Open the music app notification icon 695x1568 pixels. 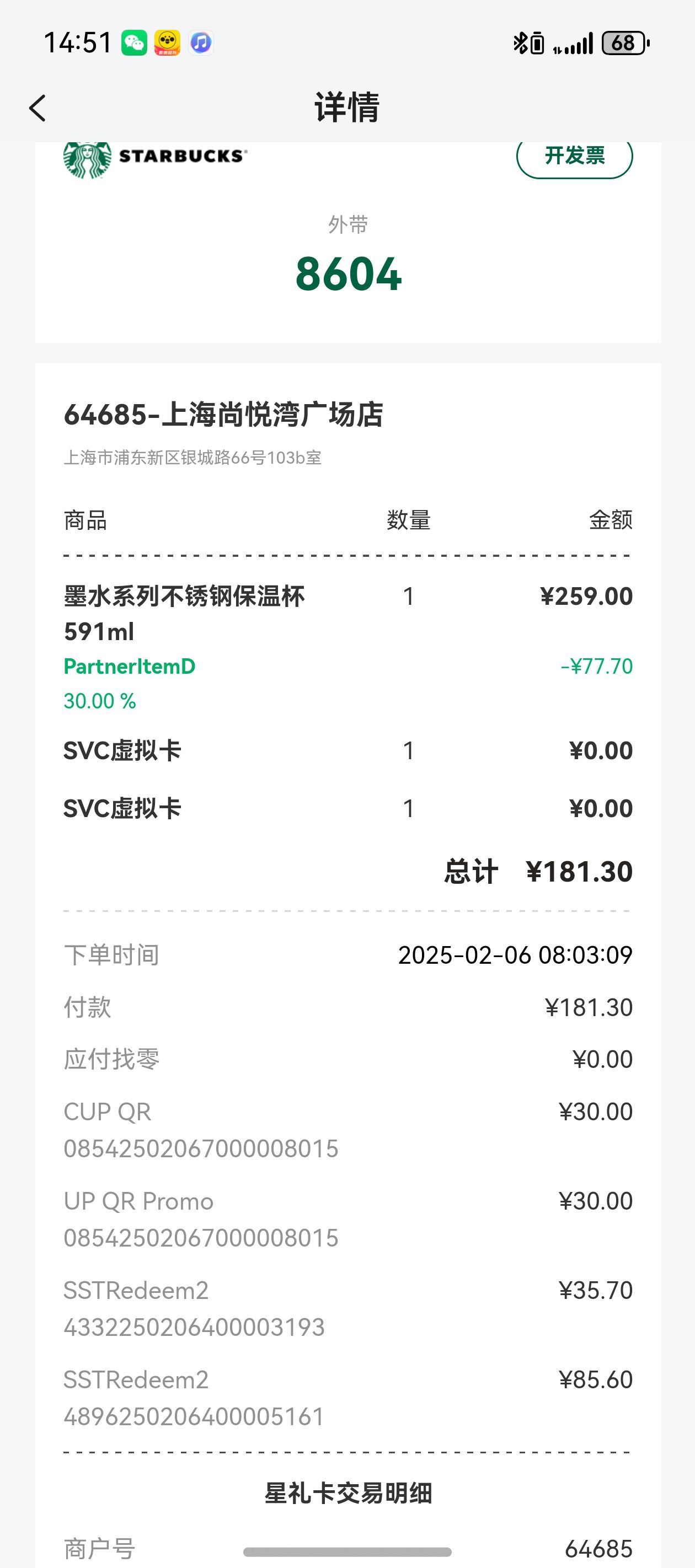pyautogui.click(x=200, y=43)
